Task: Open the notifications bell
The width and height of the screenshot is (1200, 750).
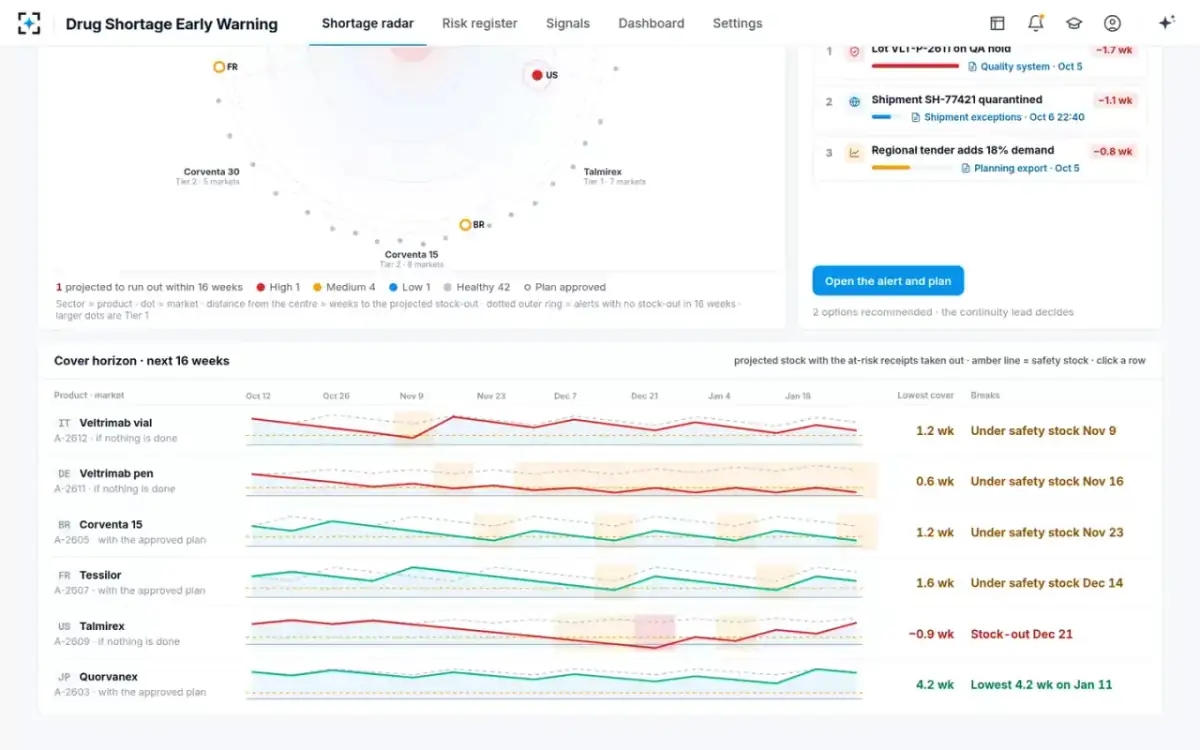Action: 1035,23
